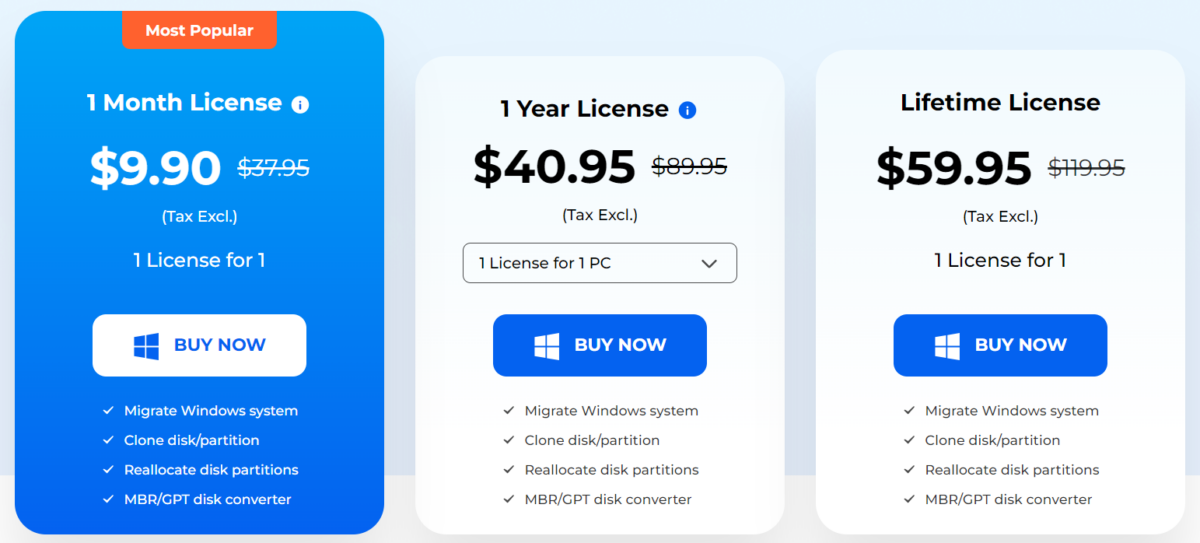Click the $59.95 Lifetime price
This screenshot has width=1200, height=543.
click(x=954, y=167)
